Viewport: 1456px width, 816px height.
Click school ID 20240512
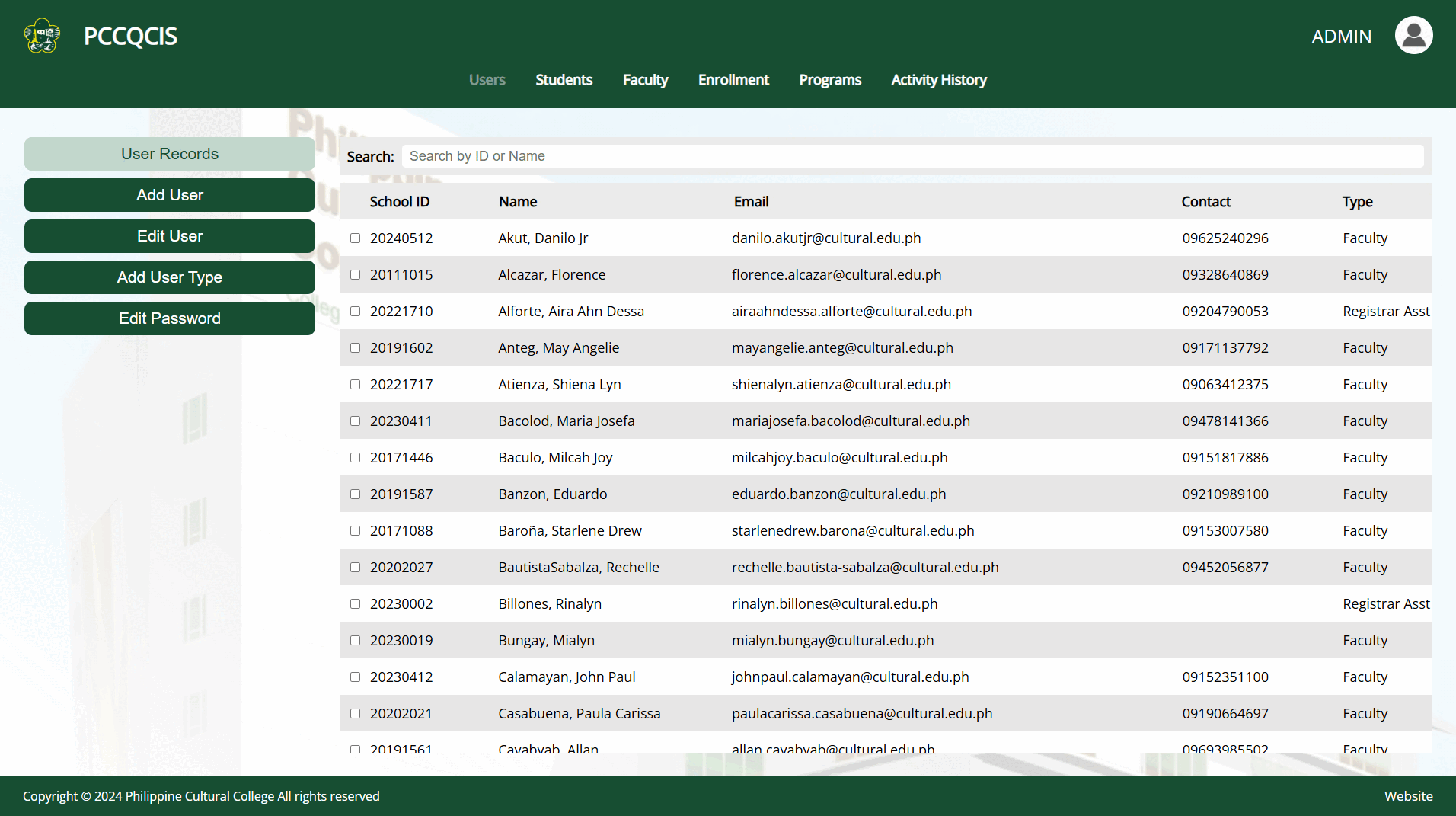click(401, 238)
